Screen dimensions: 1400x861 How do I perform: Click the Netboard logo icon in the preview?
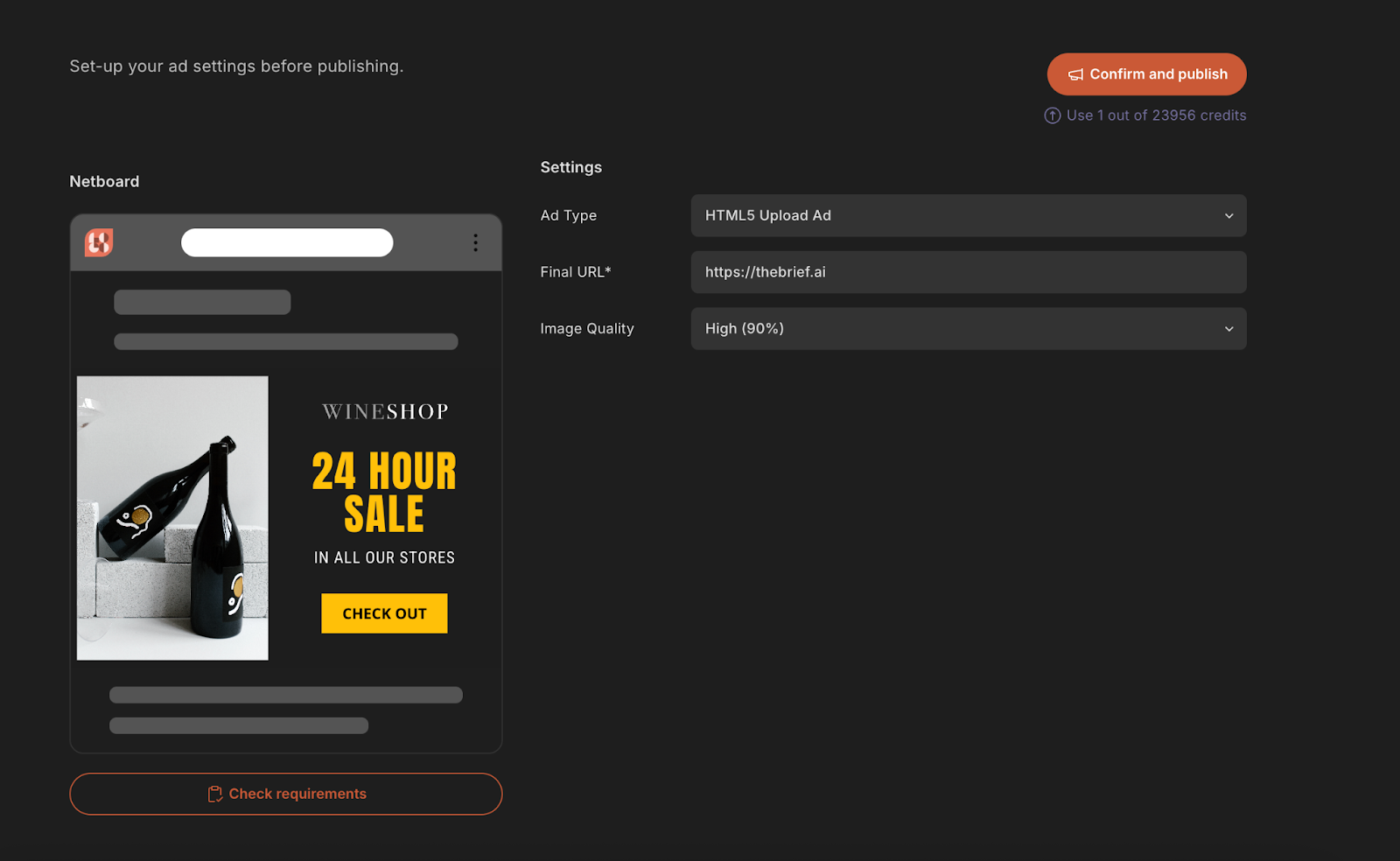click(99, 242)
